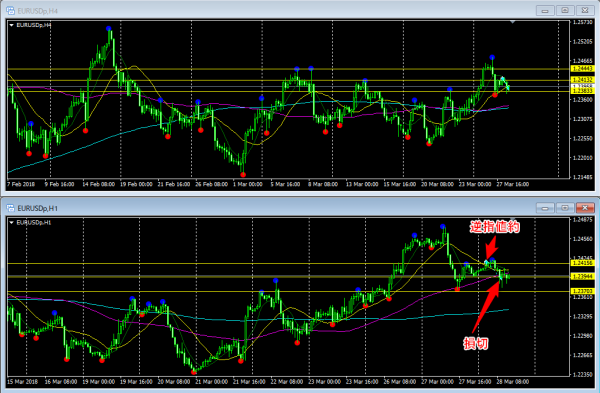Select the 逆指値約 red text annotation
The image size is (600, 393).
(494, 227)
